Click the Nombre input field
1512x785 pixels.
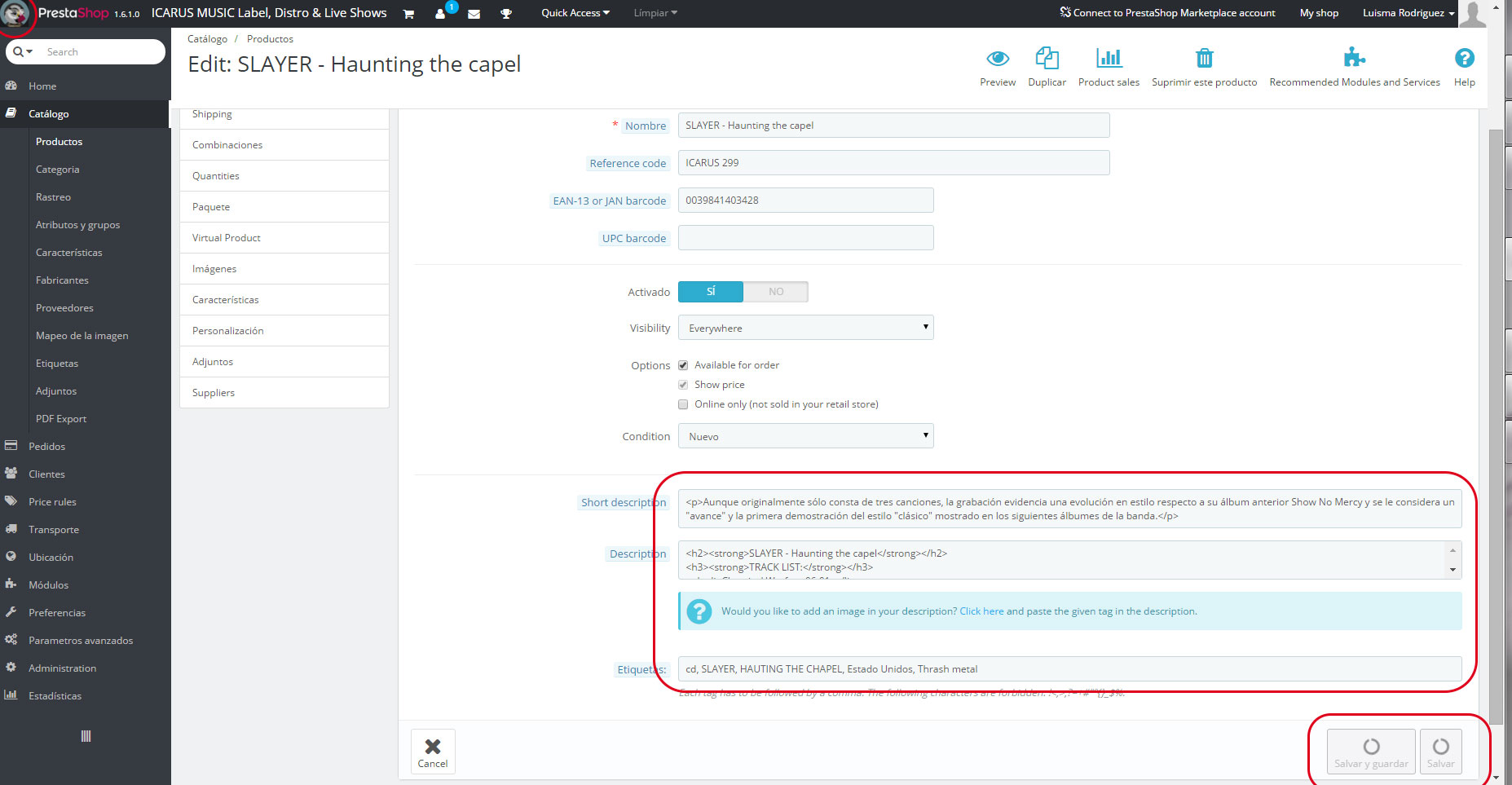[893, 126]
